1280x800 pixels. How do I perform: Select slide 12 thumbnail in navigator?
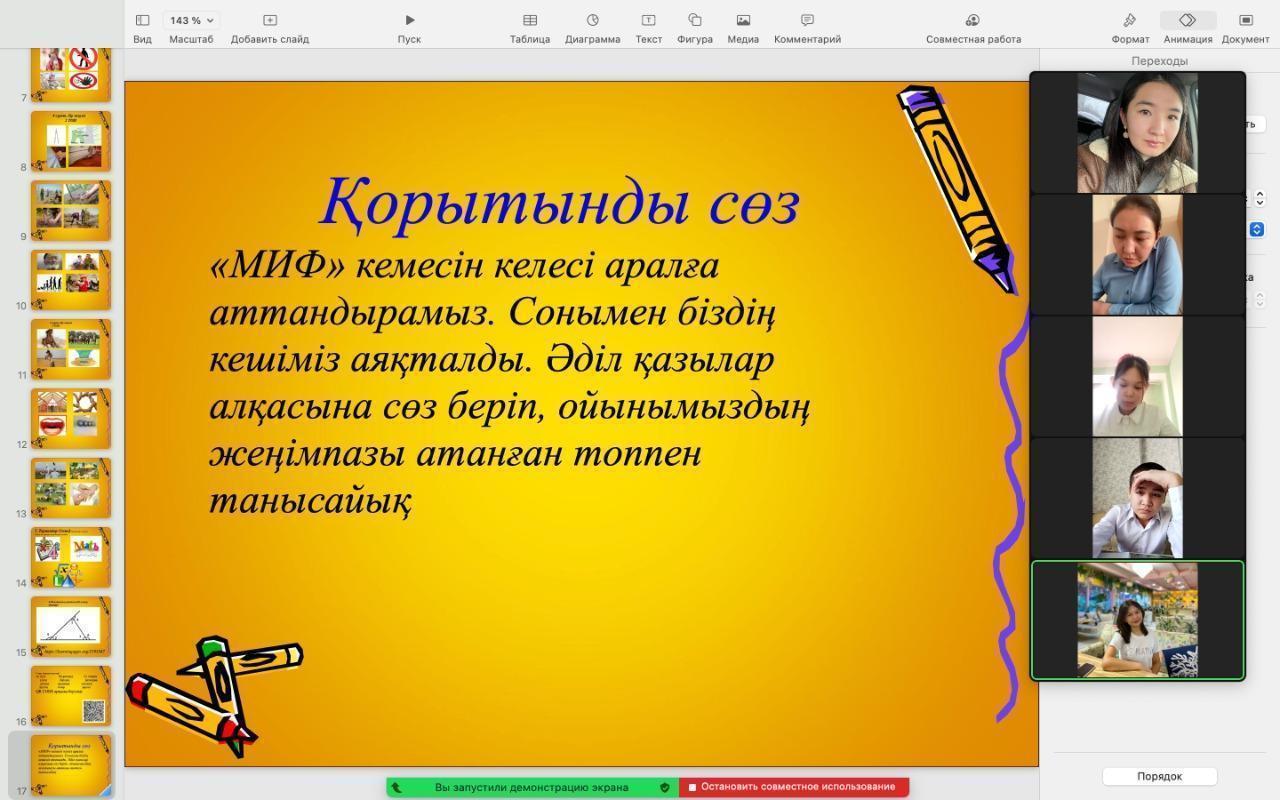(71, 418)
